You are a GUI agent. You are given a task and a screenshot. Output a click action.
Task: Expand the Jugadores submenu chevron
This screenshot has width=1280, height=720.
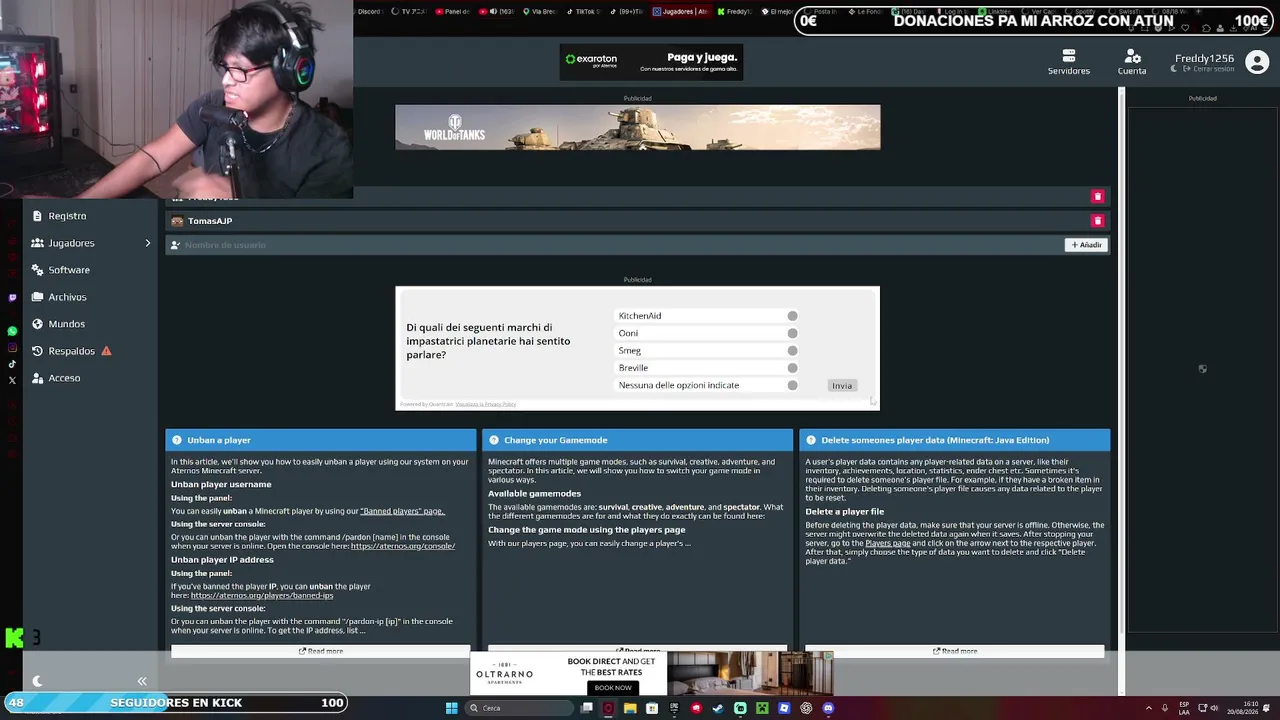pyautogui.click(x=147, y=243)
